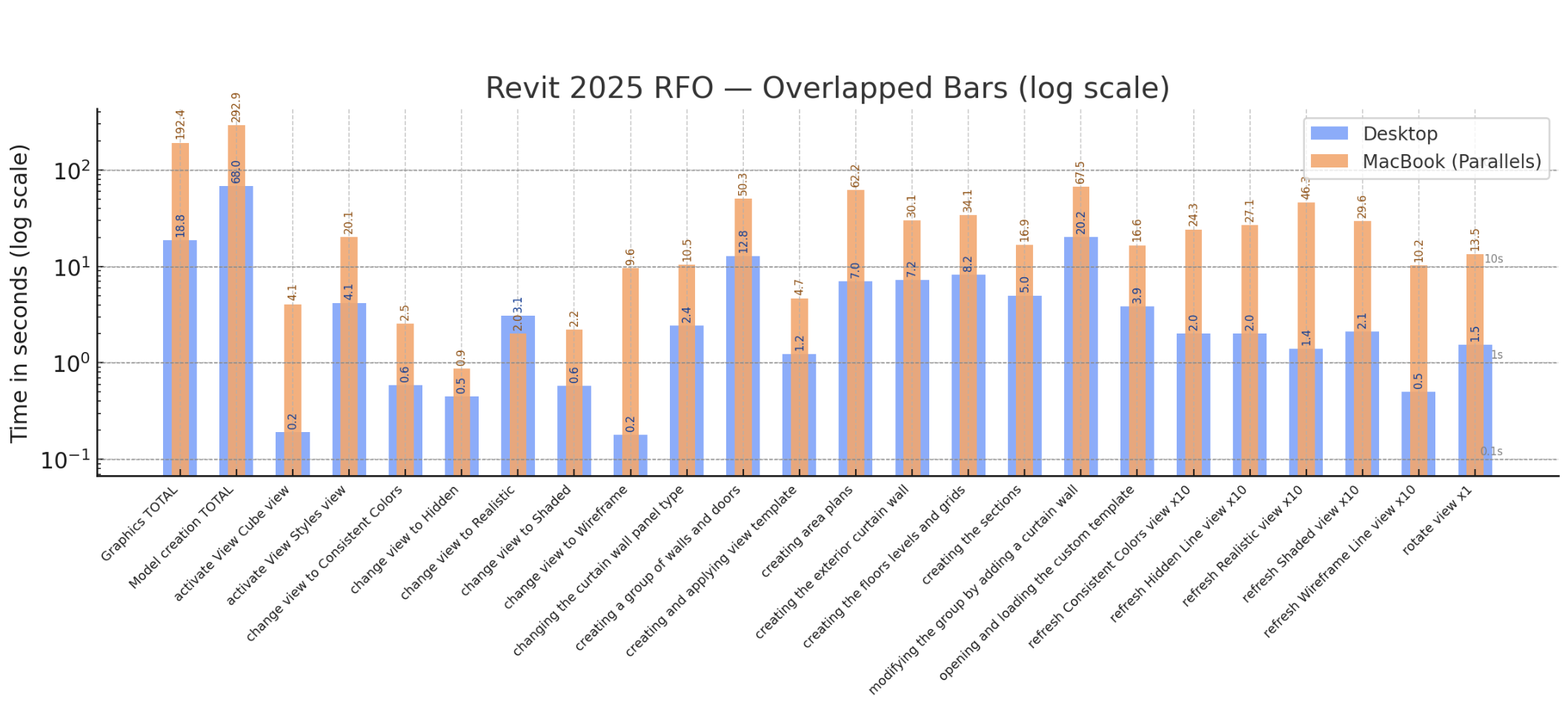Screen dimensions: 1568x707
Task: Click "refresh Hidden Line view x10" axis label
Action: [x=1178, y=554]
